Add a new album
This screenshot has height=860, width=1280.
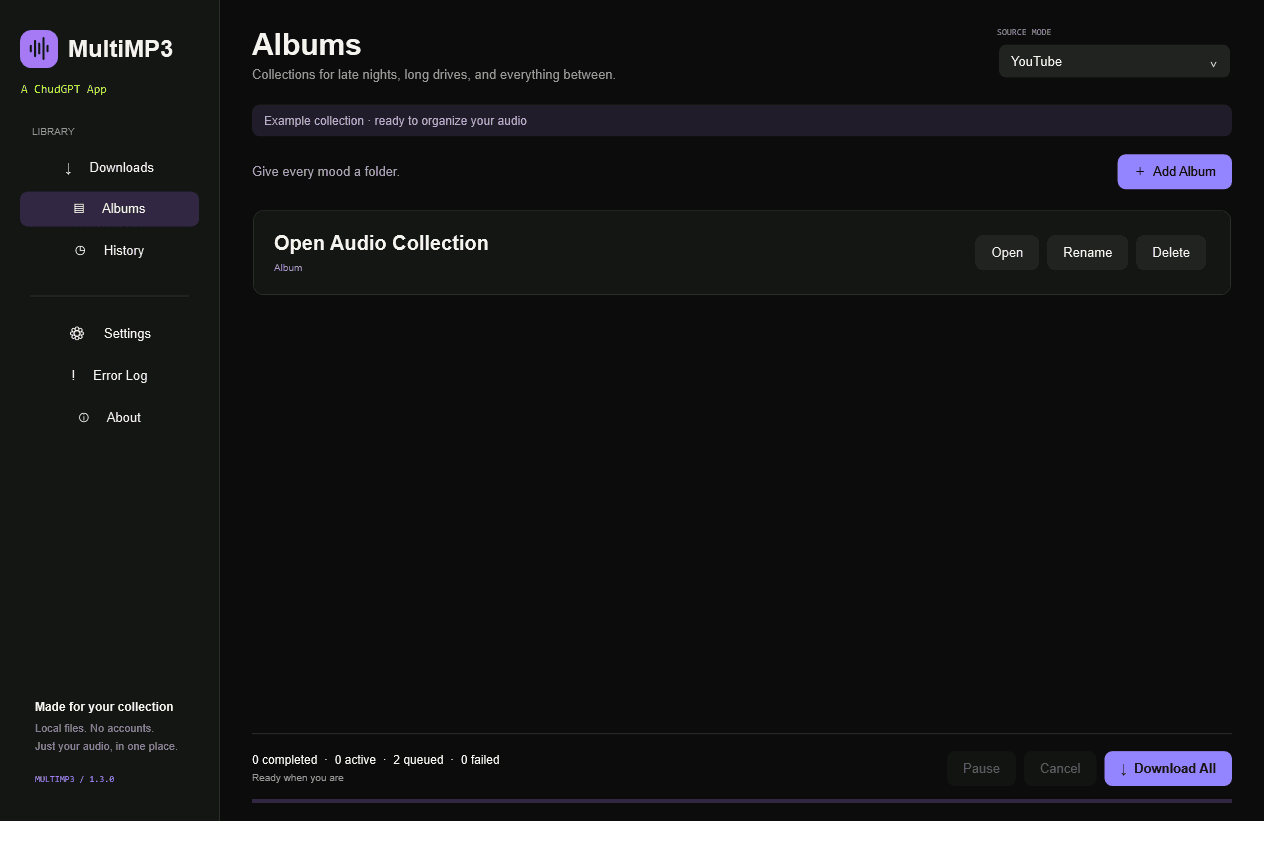[1174, 172]
